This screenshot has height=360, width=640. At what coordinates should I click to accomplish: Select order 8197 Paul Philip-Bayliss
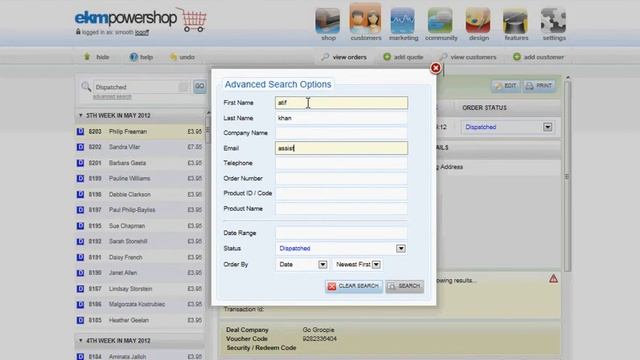(x=140, y=210)
